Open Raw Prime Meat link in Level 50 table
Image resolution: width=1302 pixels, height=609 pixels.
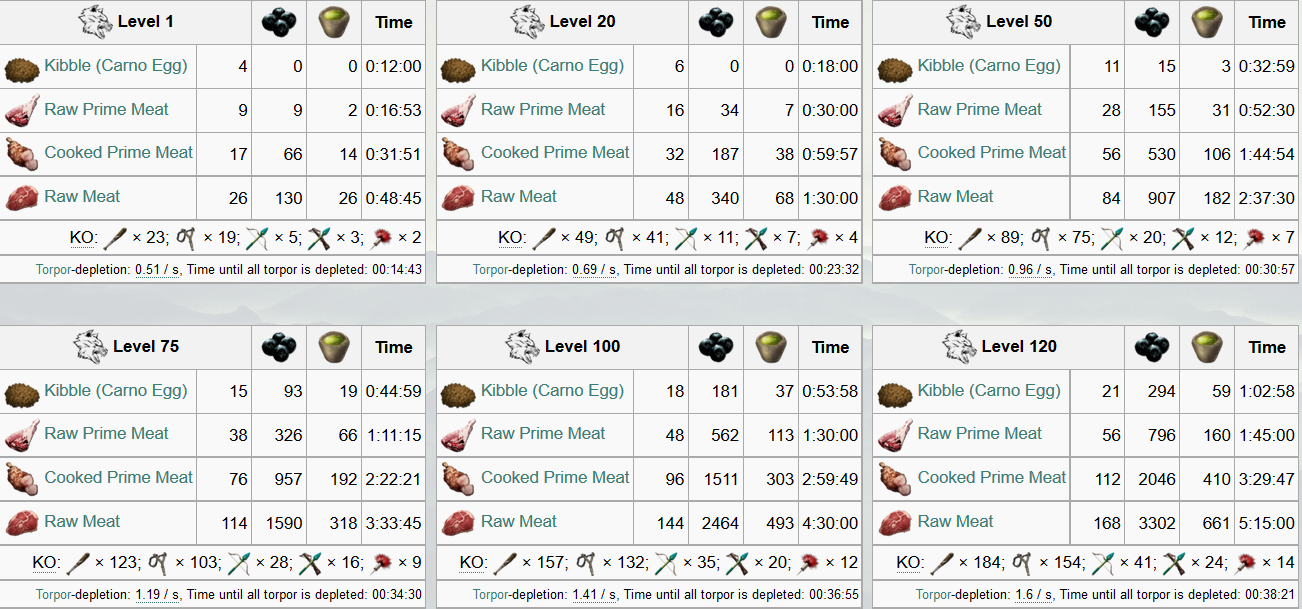[x=979, y=110]
